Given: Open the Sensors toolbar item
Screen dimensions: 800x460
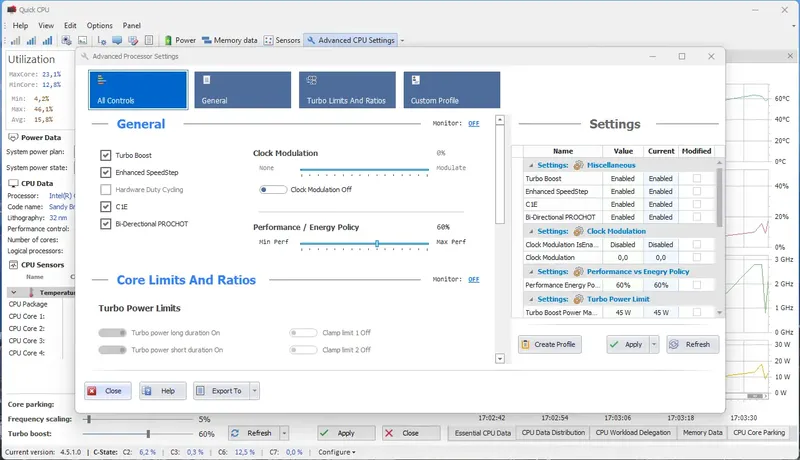Looking at the screenshot, I should click(x=282, y=40).
